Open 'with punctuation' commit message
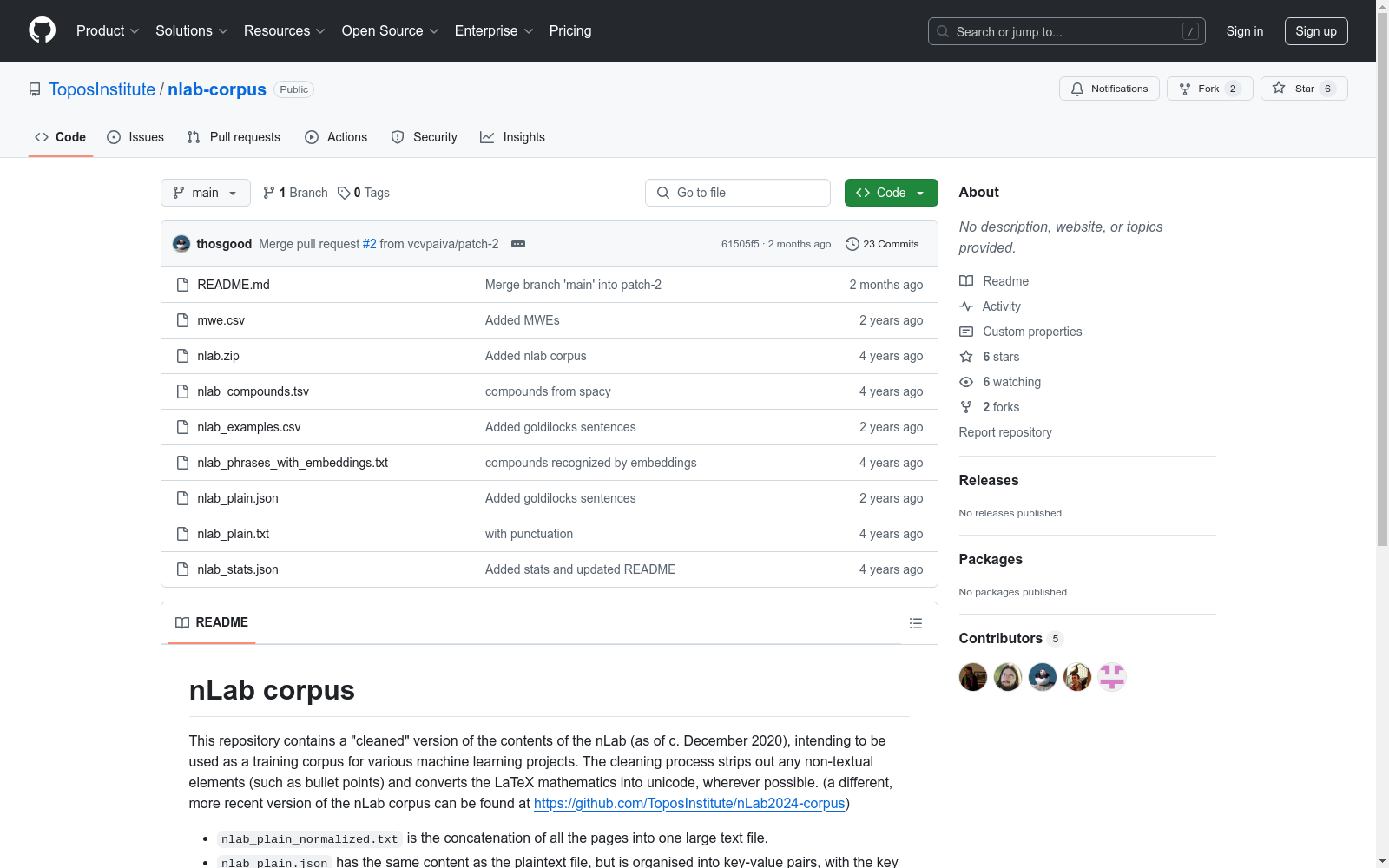 pos(529,534)
